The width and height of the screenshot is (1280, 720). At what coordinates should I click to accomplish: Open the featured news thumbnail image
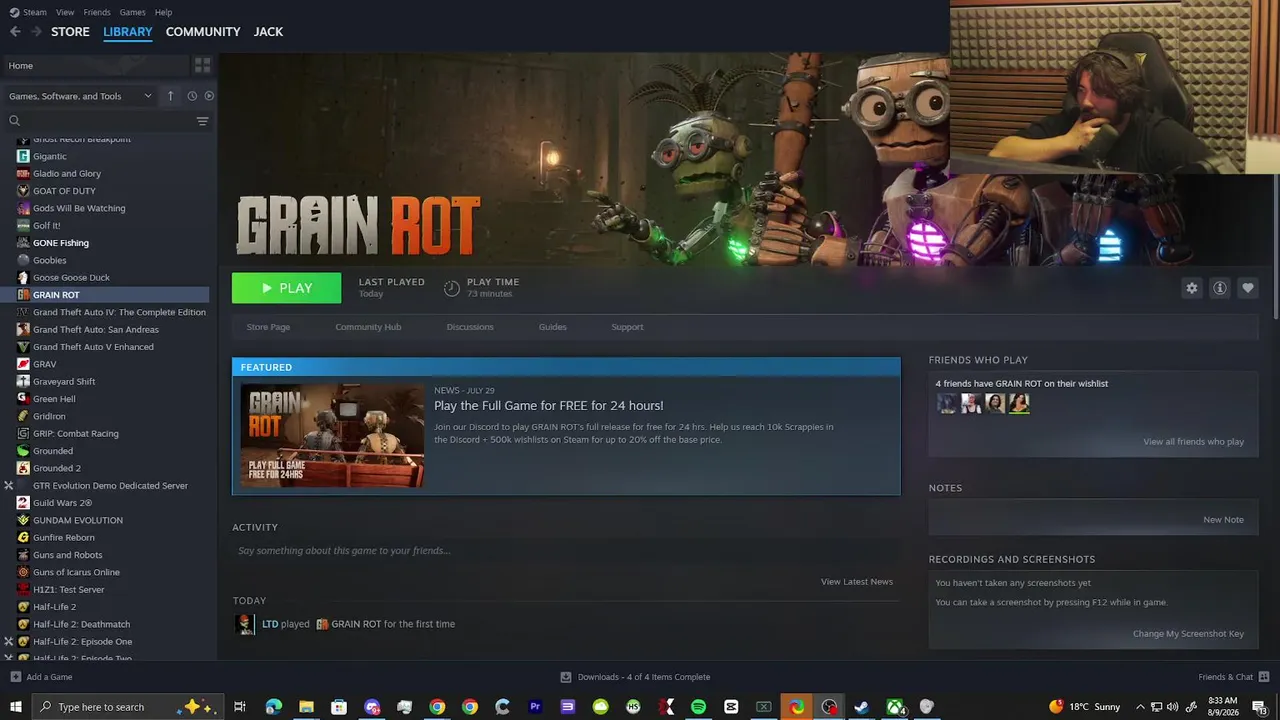pos(332,435)
